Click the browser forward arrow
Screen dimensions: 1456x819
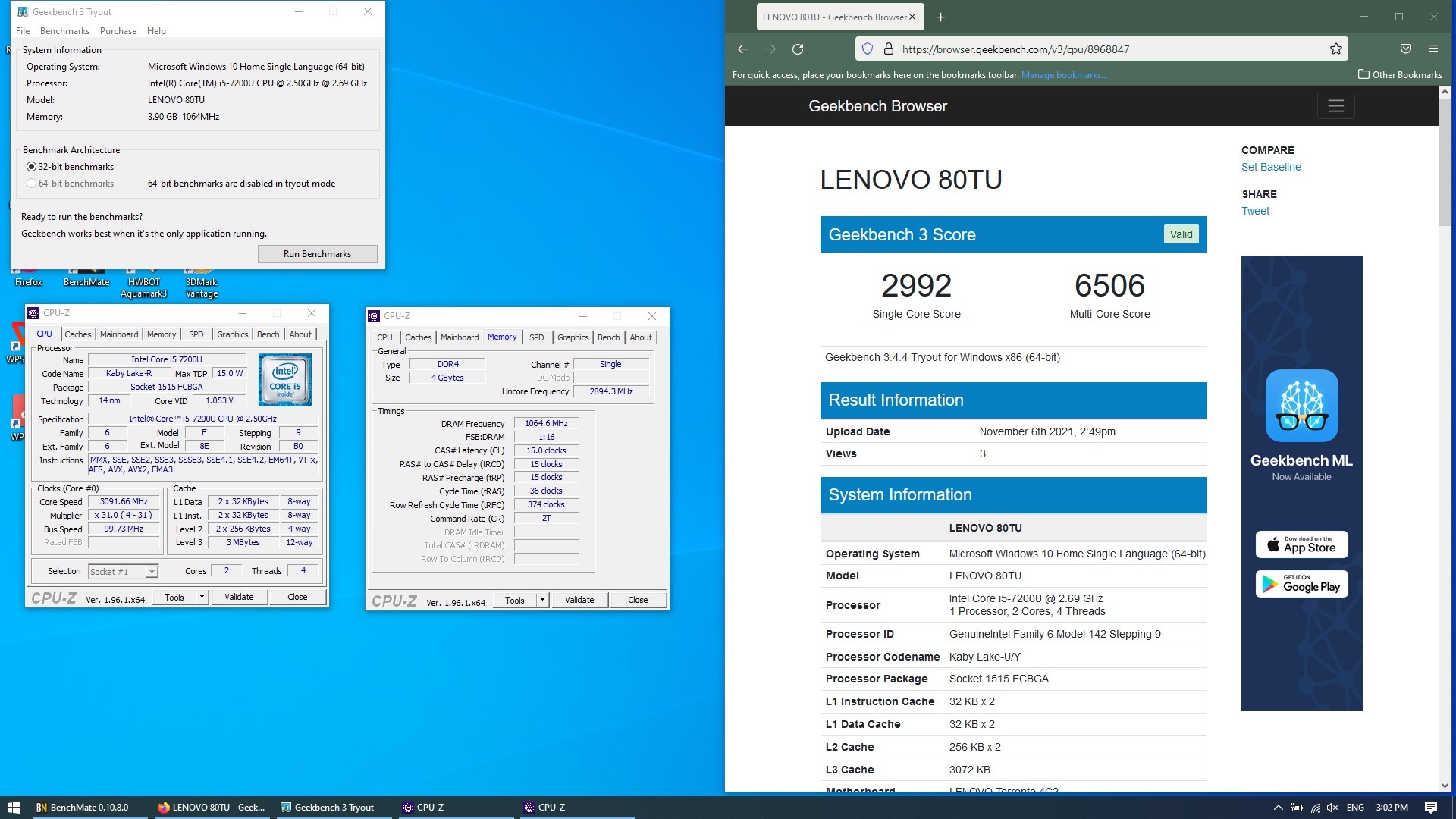coord(770,49)
